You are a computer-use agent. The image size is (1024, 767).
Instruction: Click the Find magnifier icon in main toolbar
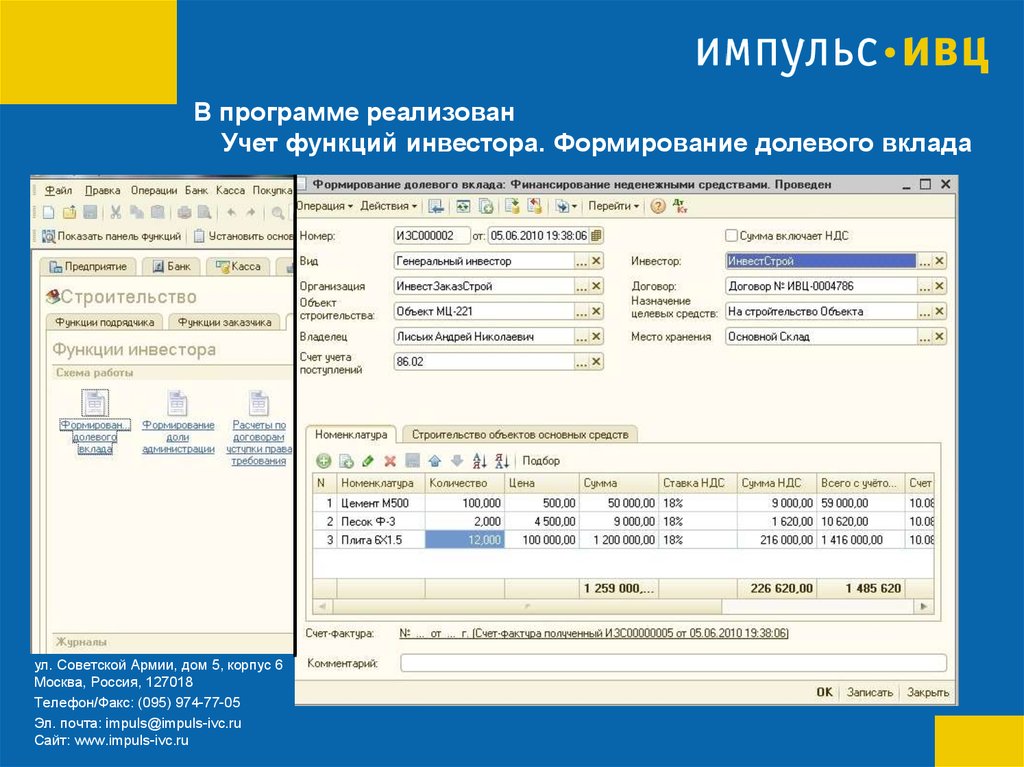[278, 212]
